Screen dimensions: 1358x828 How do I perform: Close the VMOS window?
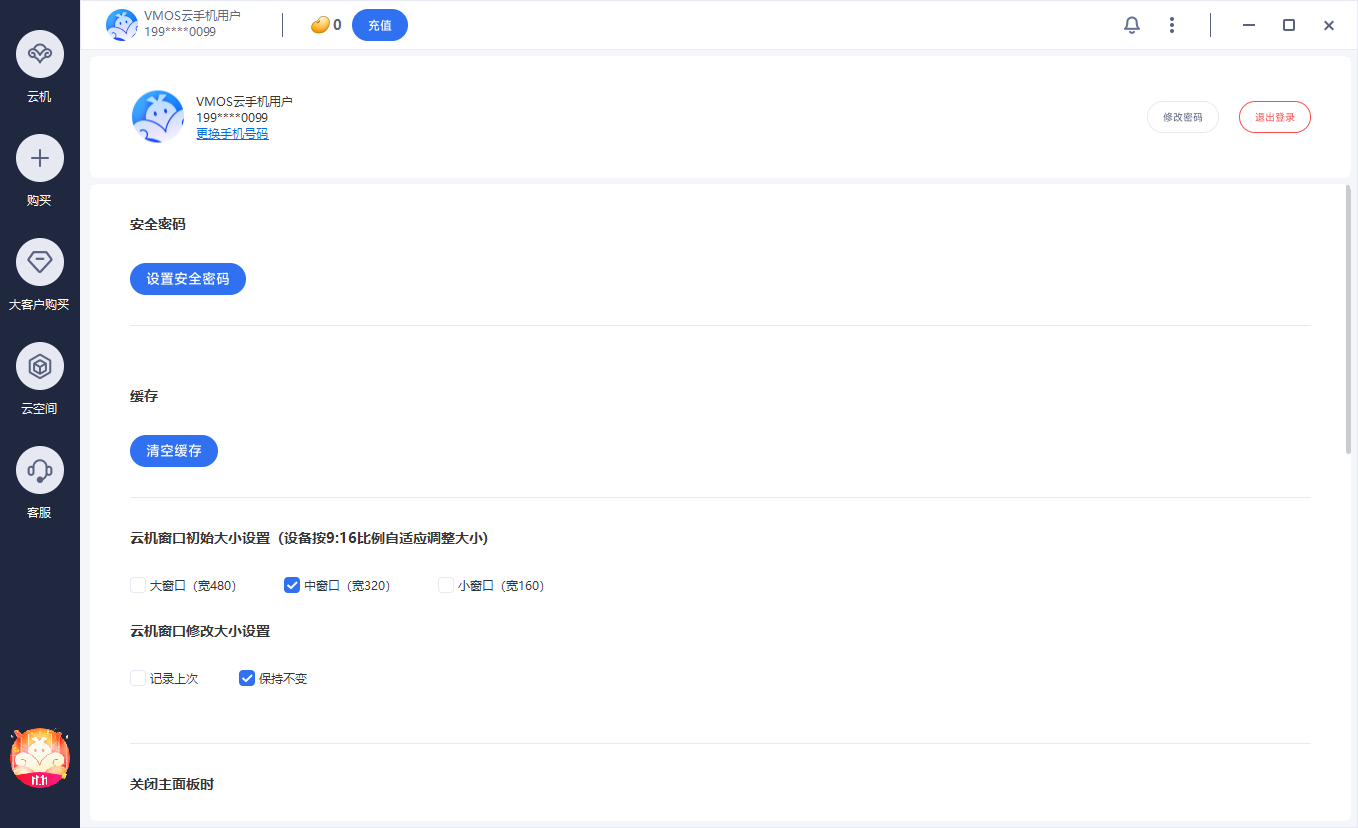pyautogui.click(x=1329, y=25)
